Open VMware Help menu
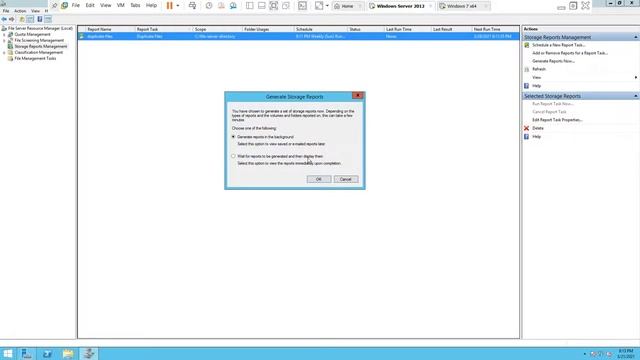This screenshot has width=640, height=360. coord(151,5)
